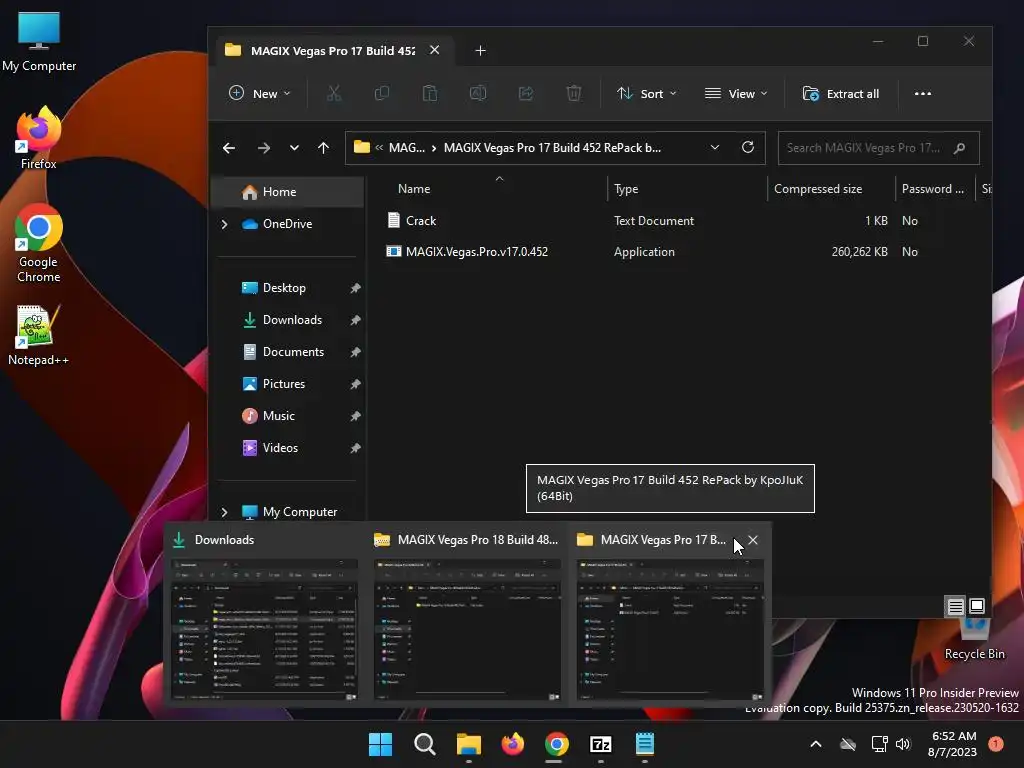Click the Cut scissors icon in toolbar
The image size is (1024, 768).
click(x=334, y=93)
